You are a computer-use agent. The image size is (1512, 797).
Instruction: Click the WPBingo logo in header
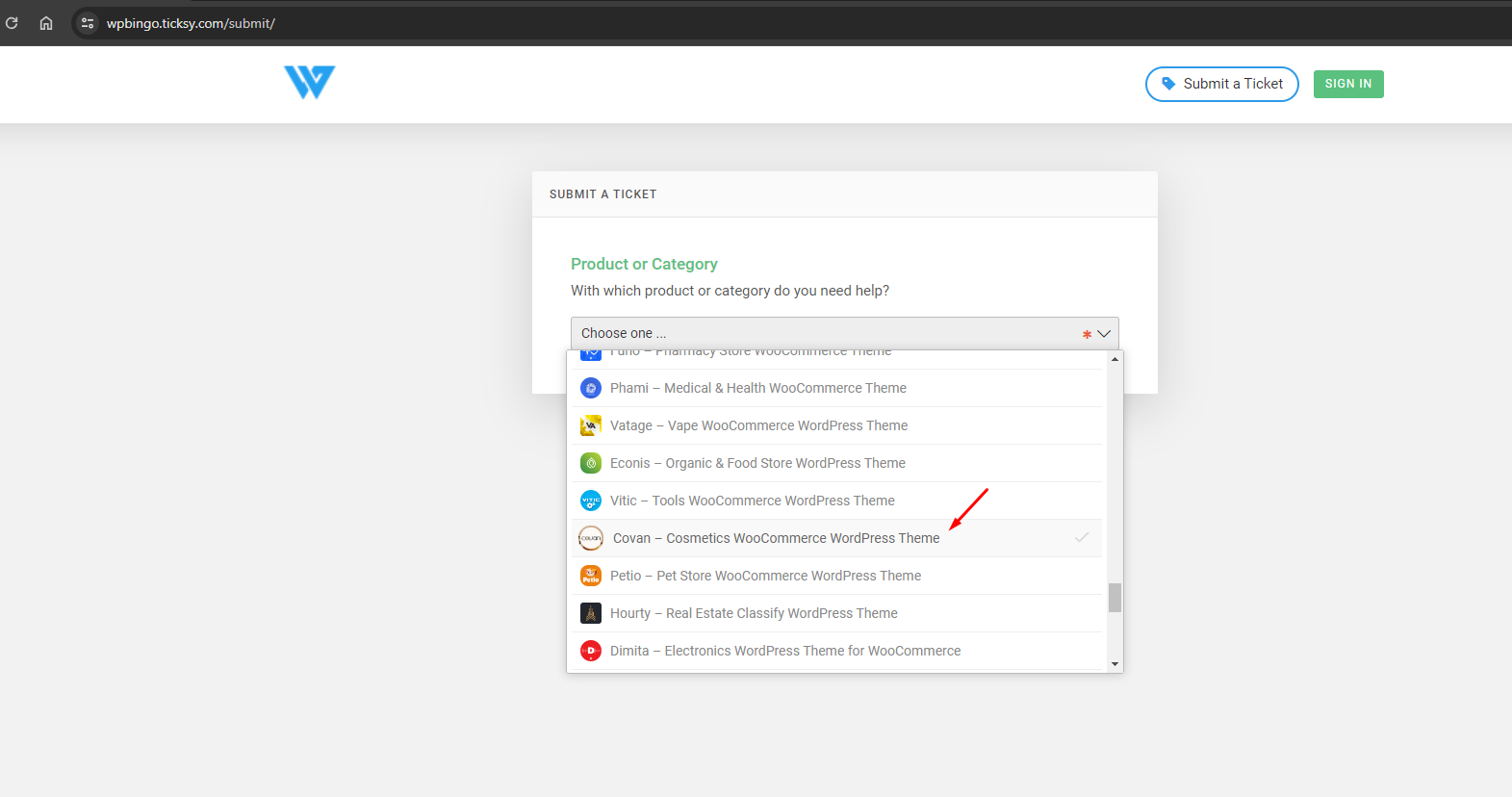pos(310,83)
